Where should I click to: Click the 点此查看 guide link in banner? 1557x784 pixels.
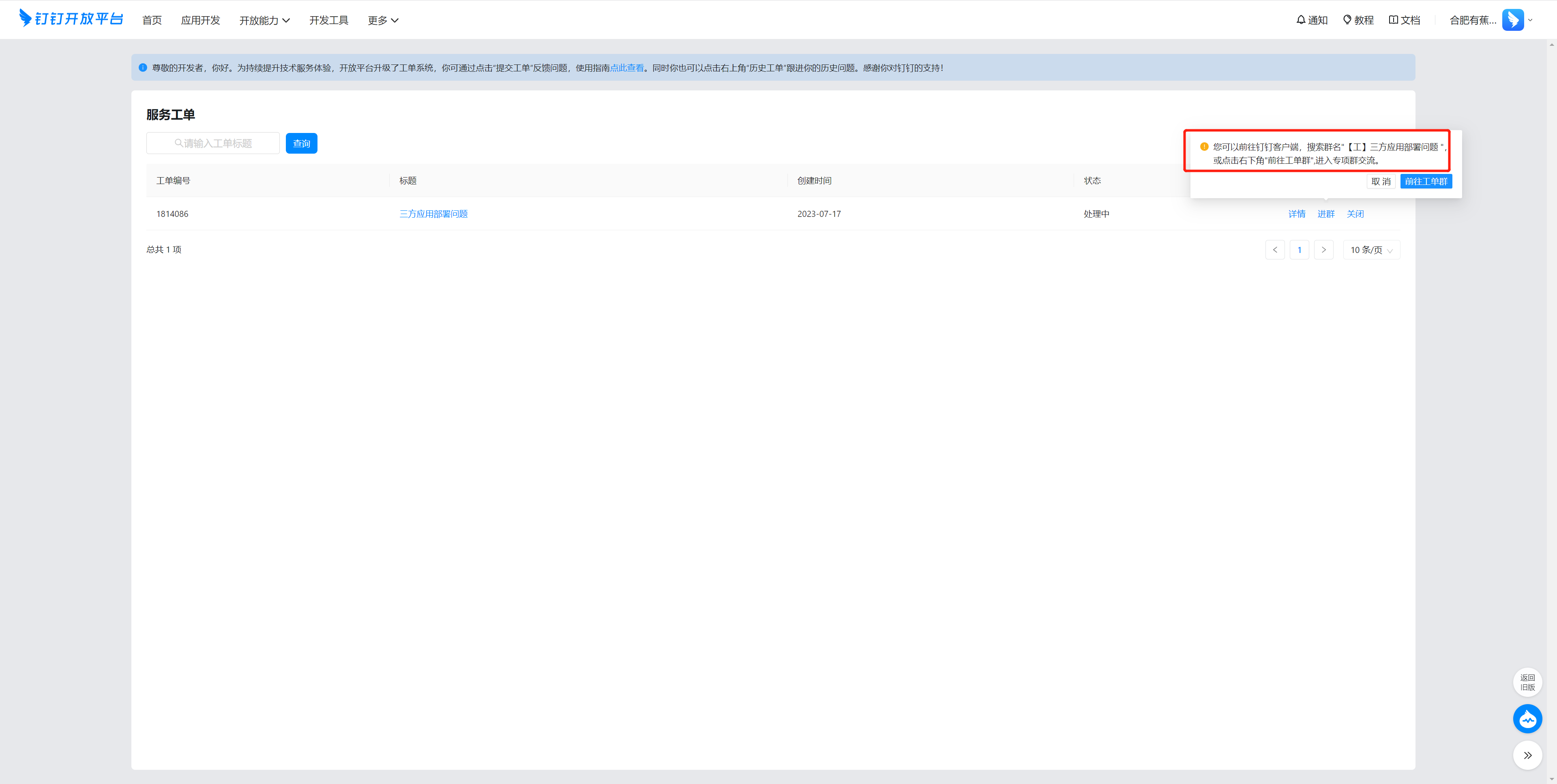coord(627,68)
